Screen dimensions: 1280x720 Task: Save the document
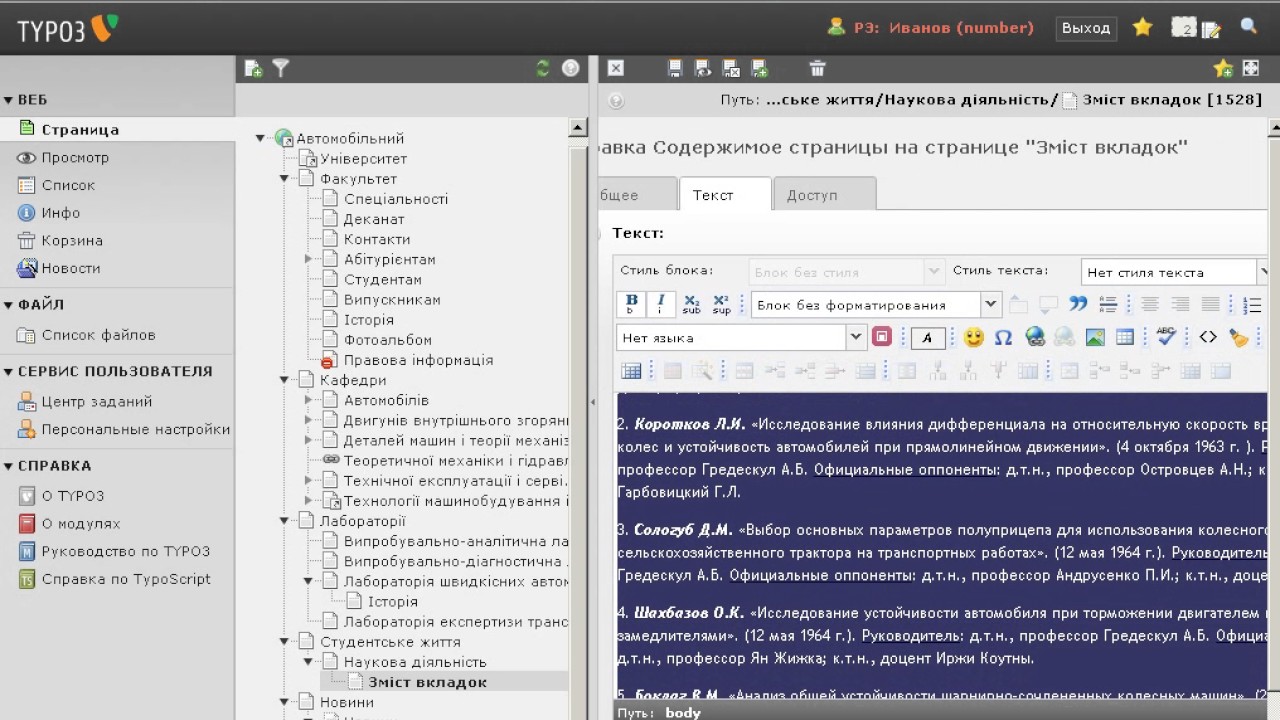[x=675, y=68]
